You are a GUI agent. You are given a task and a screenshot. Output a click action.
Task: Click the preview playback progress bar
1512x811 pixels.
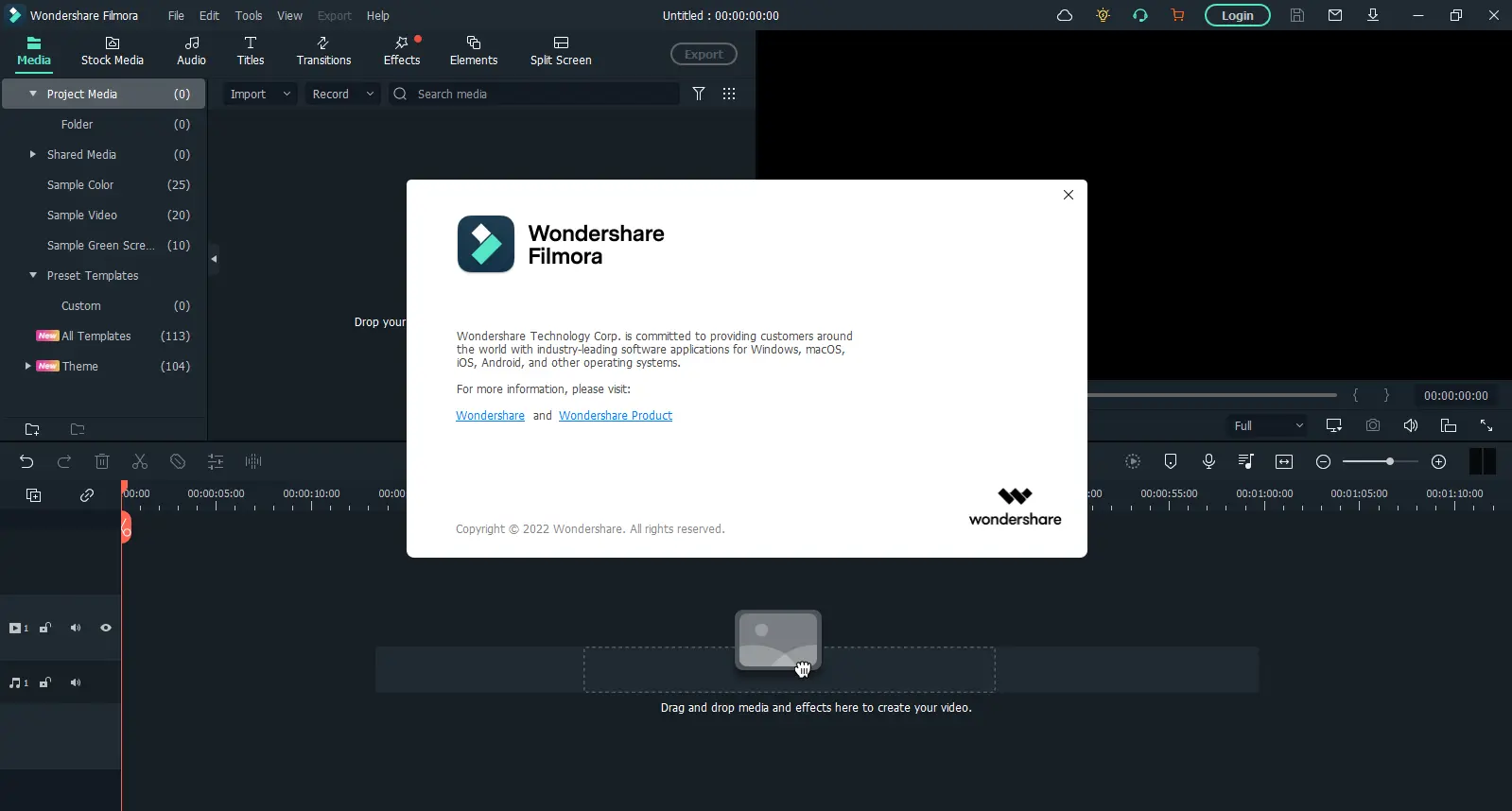tap(1212, 395)
